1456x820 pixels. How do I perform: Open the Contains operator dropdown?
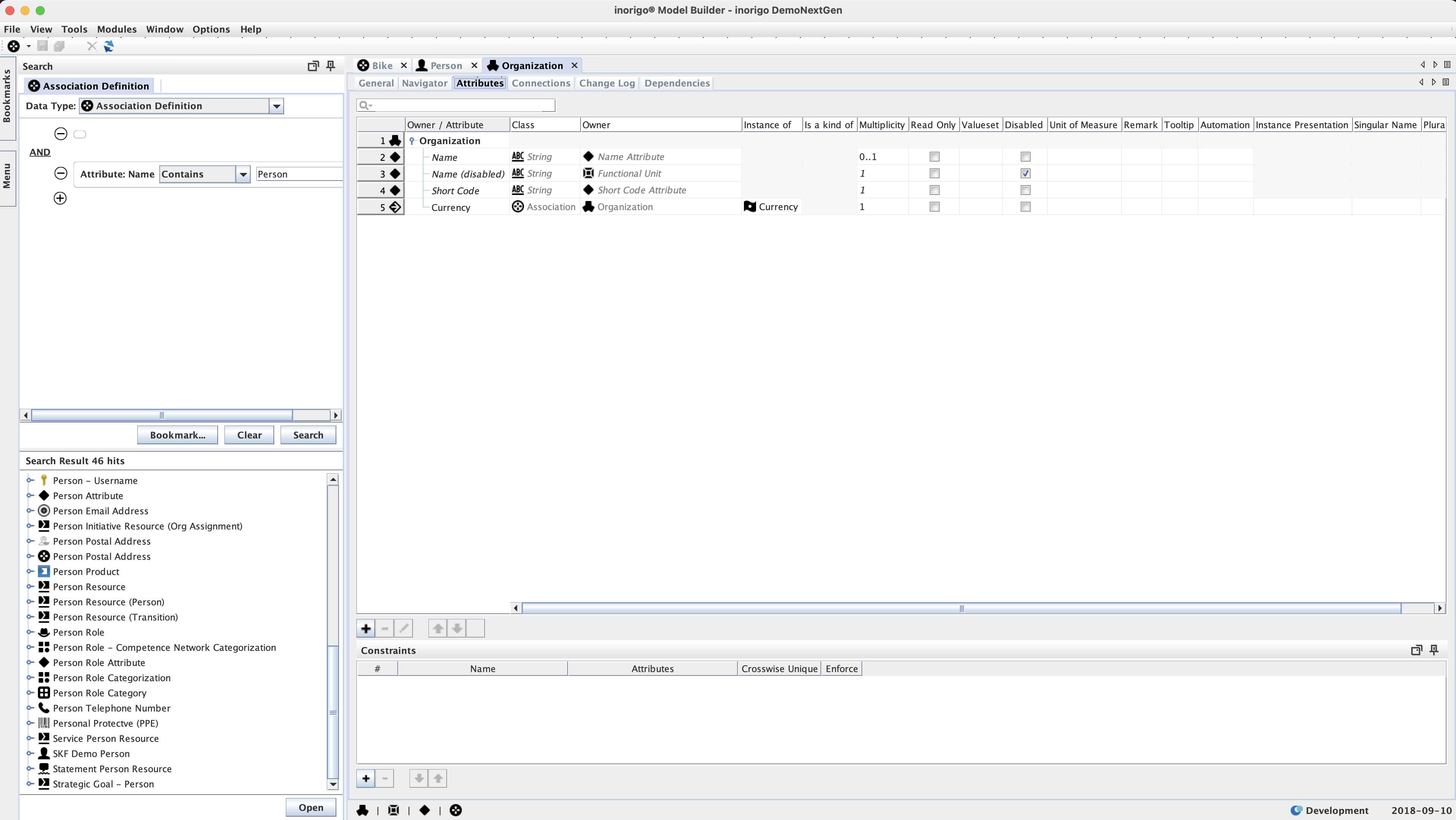(x=243, y=174)
